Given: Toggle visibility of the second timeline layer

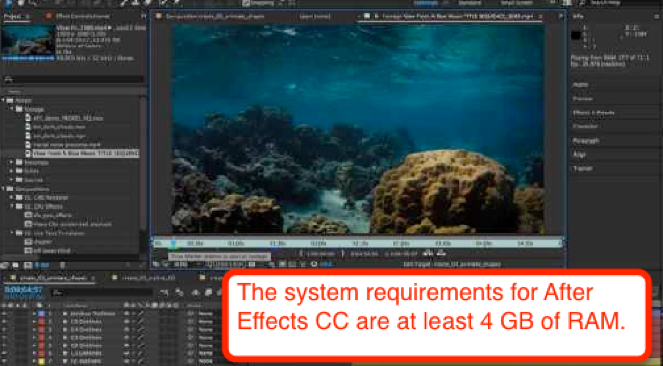Looking at the screenshot, I should pyautogui.click(x=4, y=322).
